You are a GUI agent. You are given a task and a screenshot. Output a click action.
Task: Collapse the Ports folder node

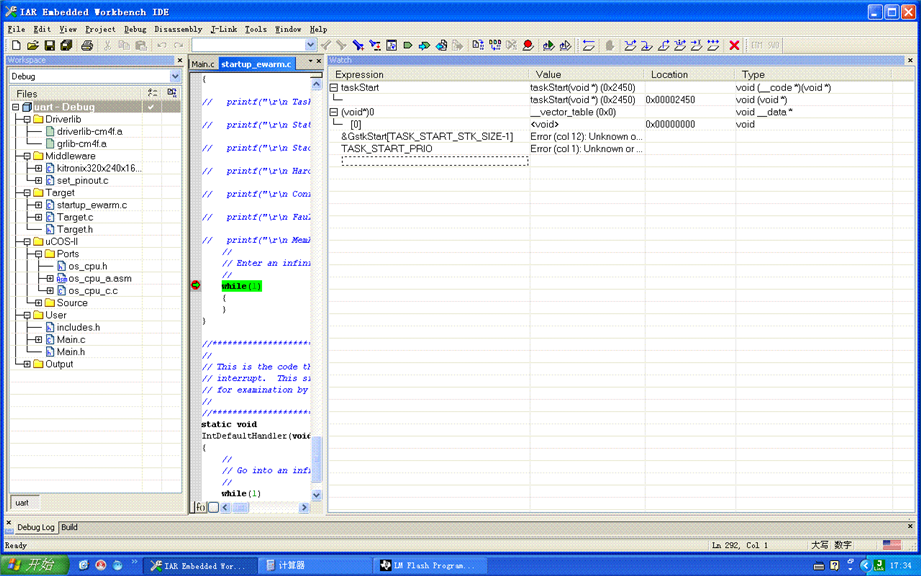39,254
